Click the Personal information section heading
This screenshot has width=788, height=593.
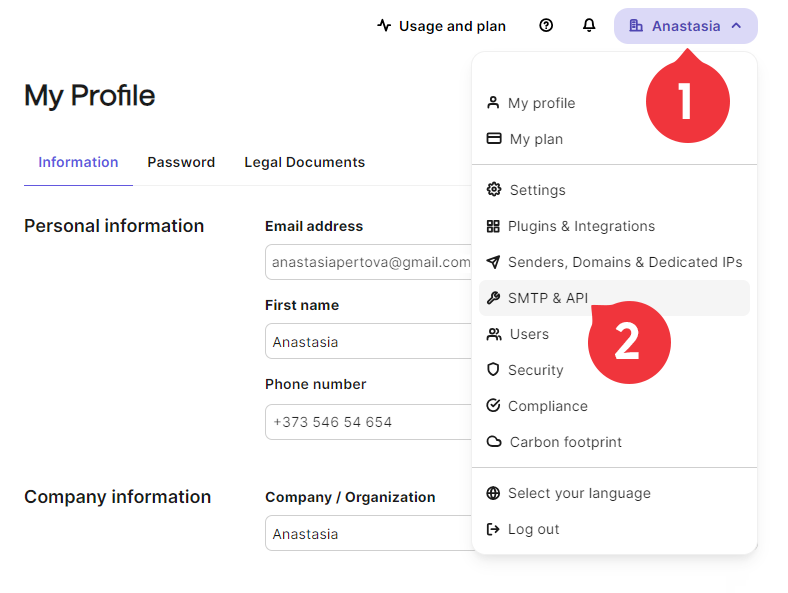tap(114, 226)
